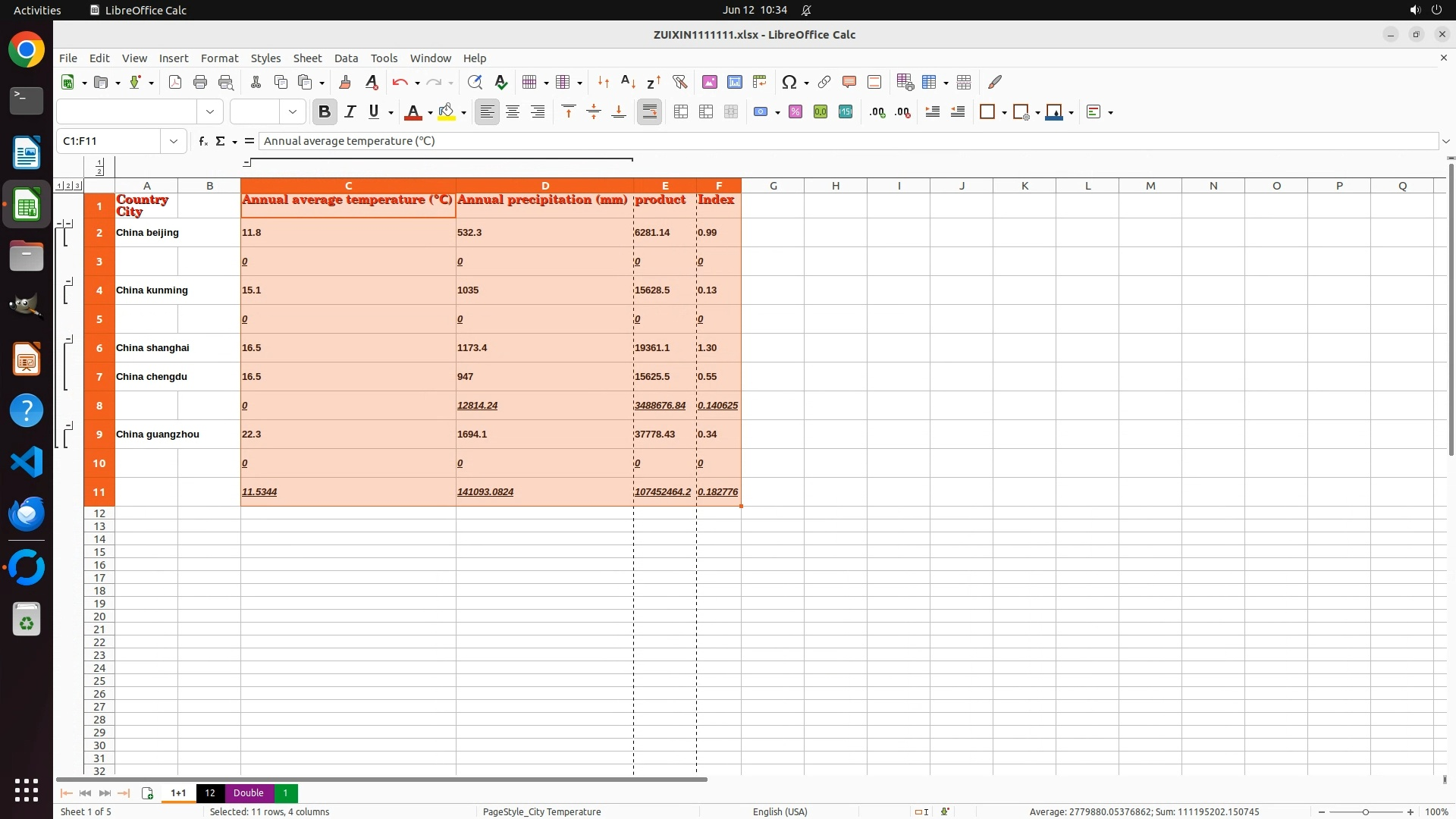Click the AutoFilter icon

tap(679, 82)
